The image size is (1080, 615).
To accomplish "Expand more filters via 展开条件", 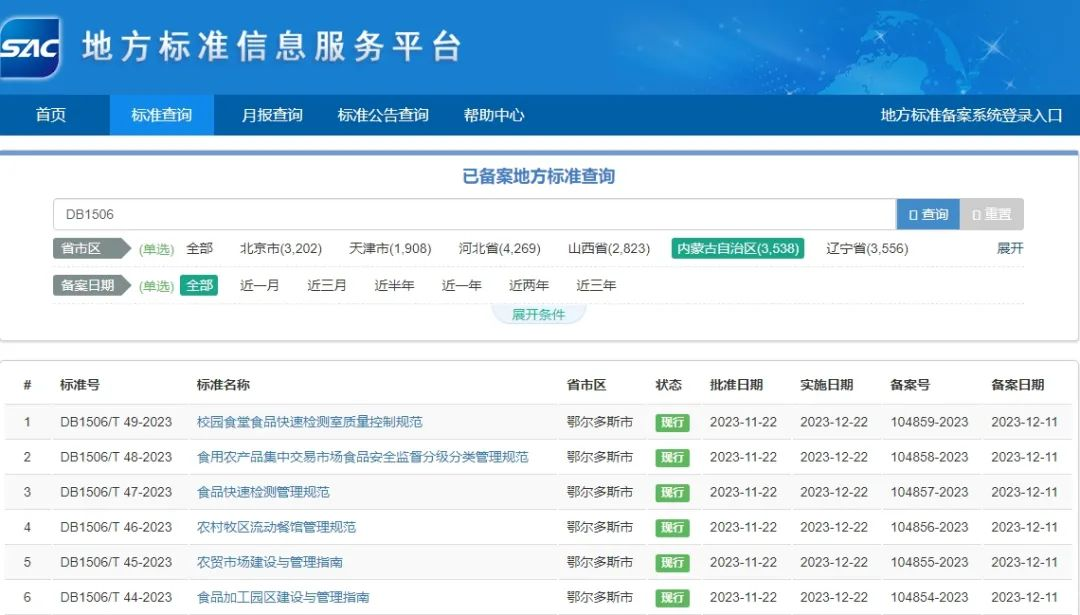I will tap(538, 314).
